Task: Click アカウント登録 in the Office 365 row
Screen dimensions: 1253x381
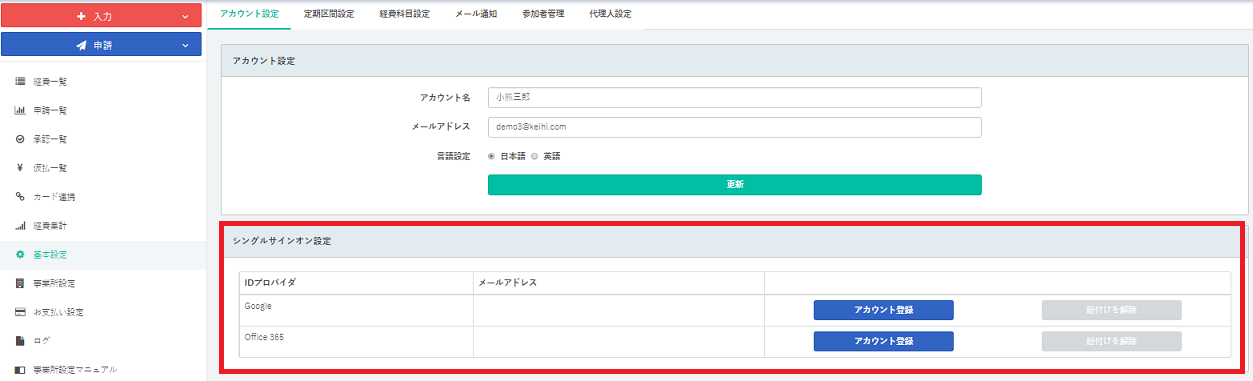Action: (883, 341)
